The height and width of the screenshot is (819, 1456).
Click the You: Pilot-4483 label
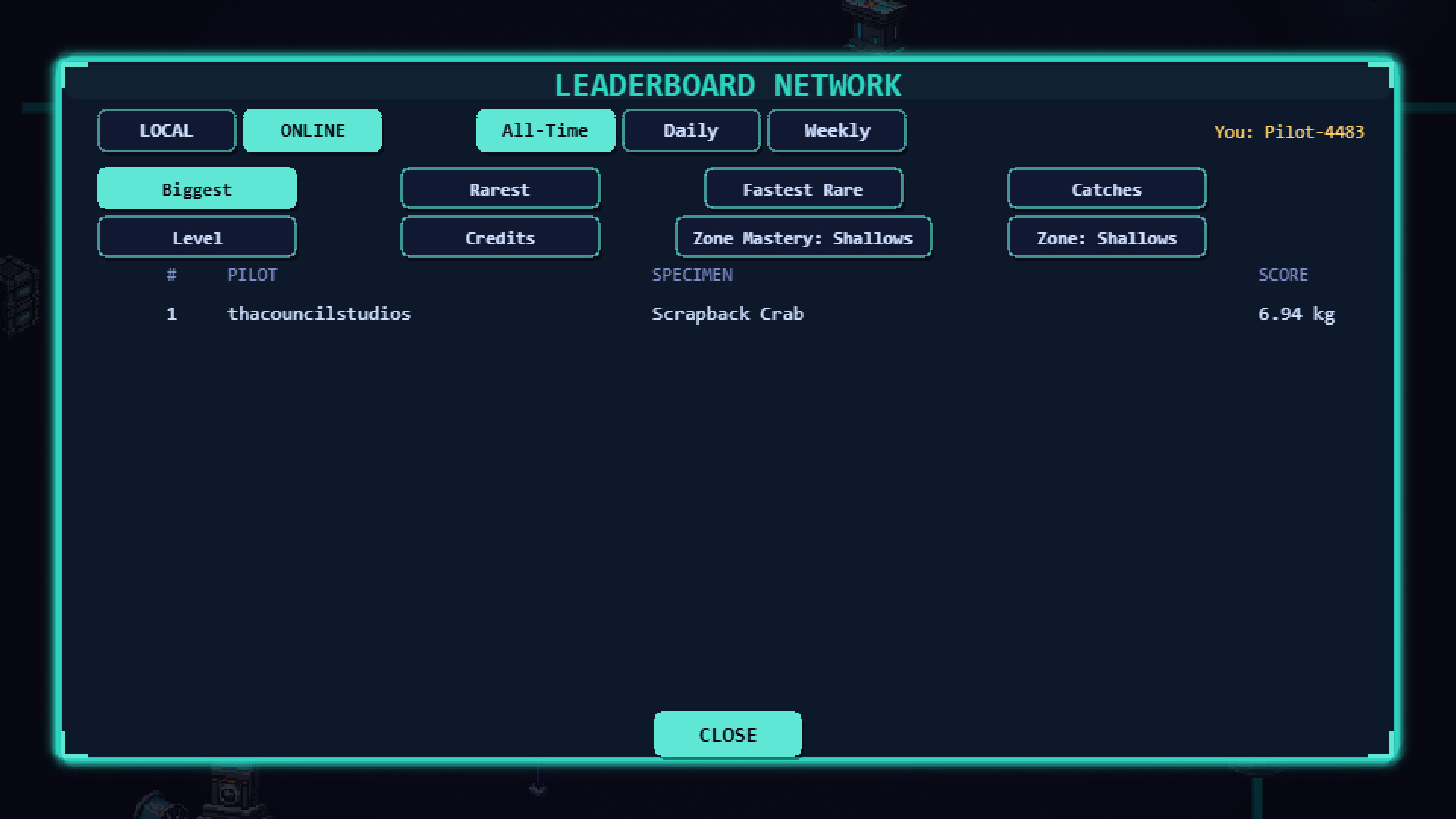pyautogui.click(x=1289, y=132)
